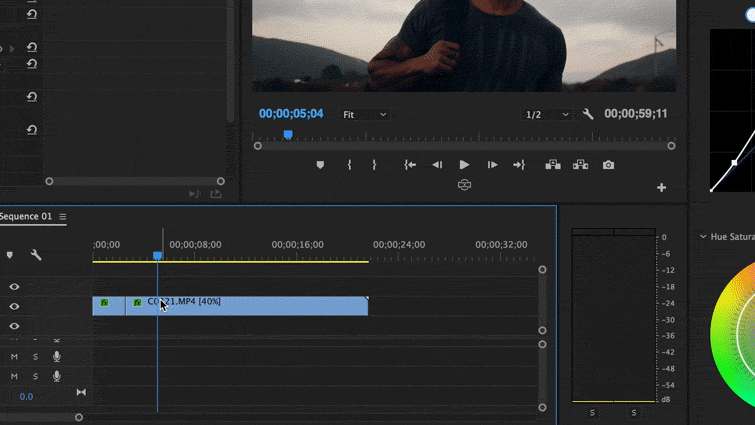Add a marker in Program Monitor
Screen dimensions: 755x425
[320, 165]
